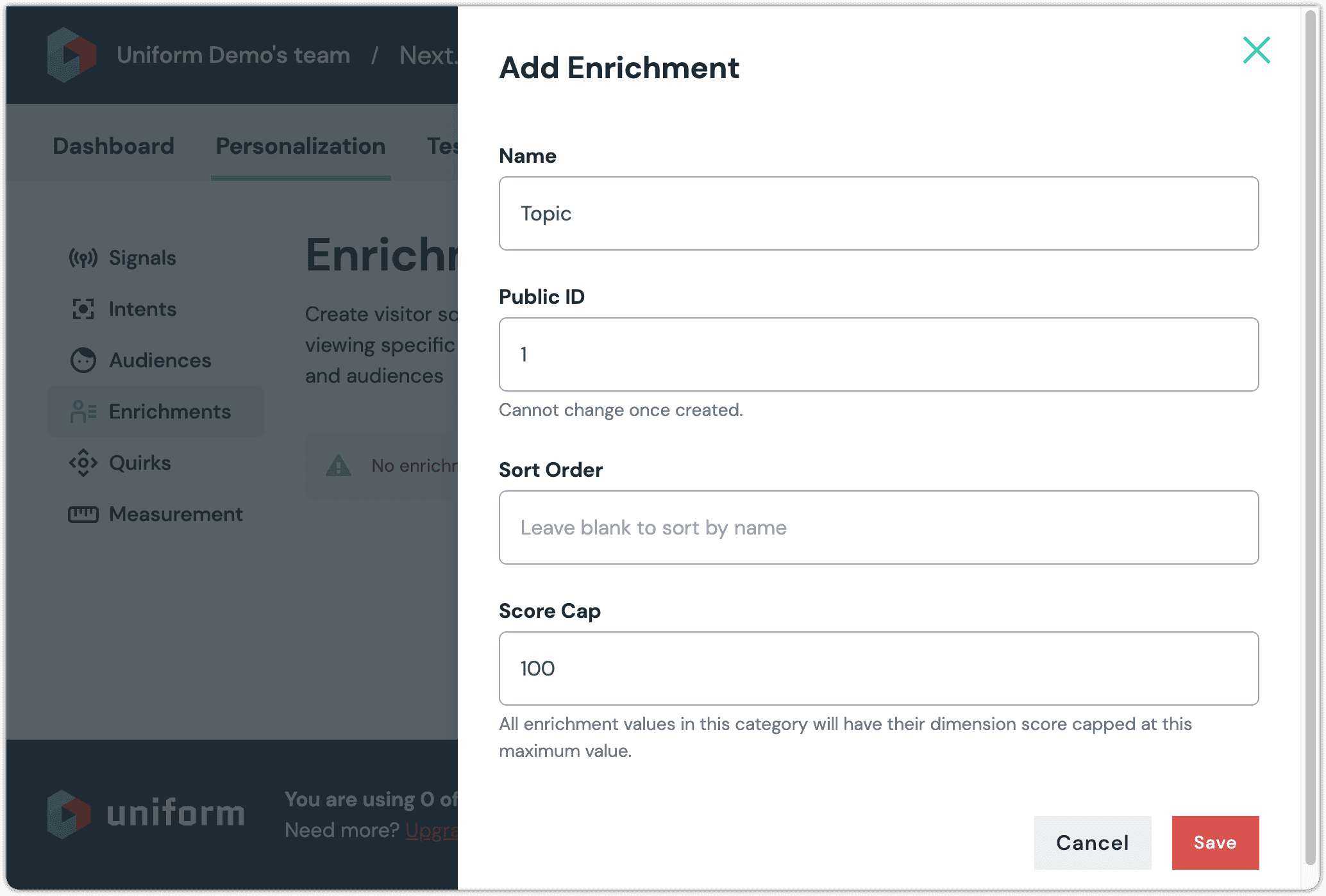Click the warning triangle beside the no-enrichments message
The image size is (1326, 896).
pos(338,465)
